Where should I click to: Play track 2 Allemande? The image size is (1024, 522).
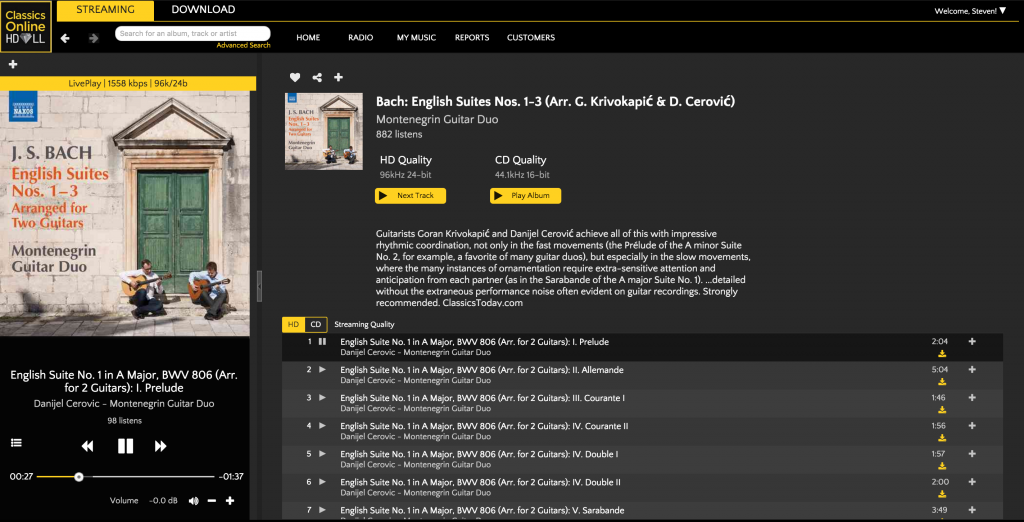(322, 369)
